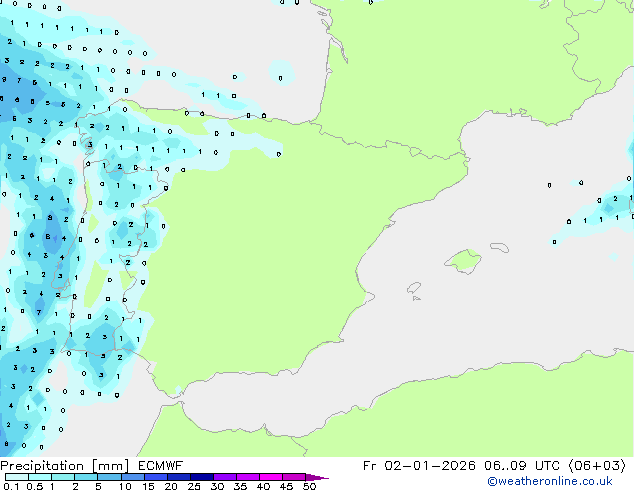Click Menorca island outline on the map

pyautogui.click(x=499, y=247)
